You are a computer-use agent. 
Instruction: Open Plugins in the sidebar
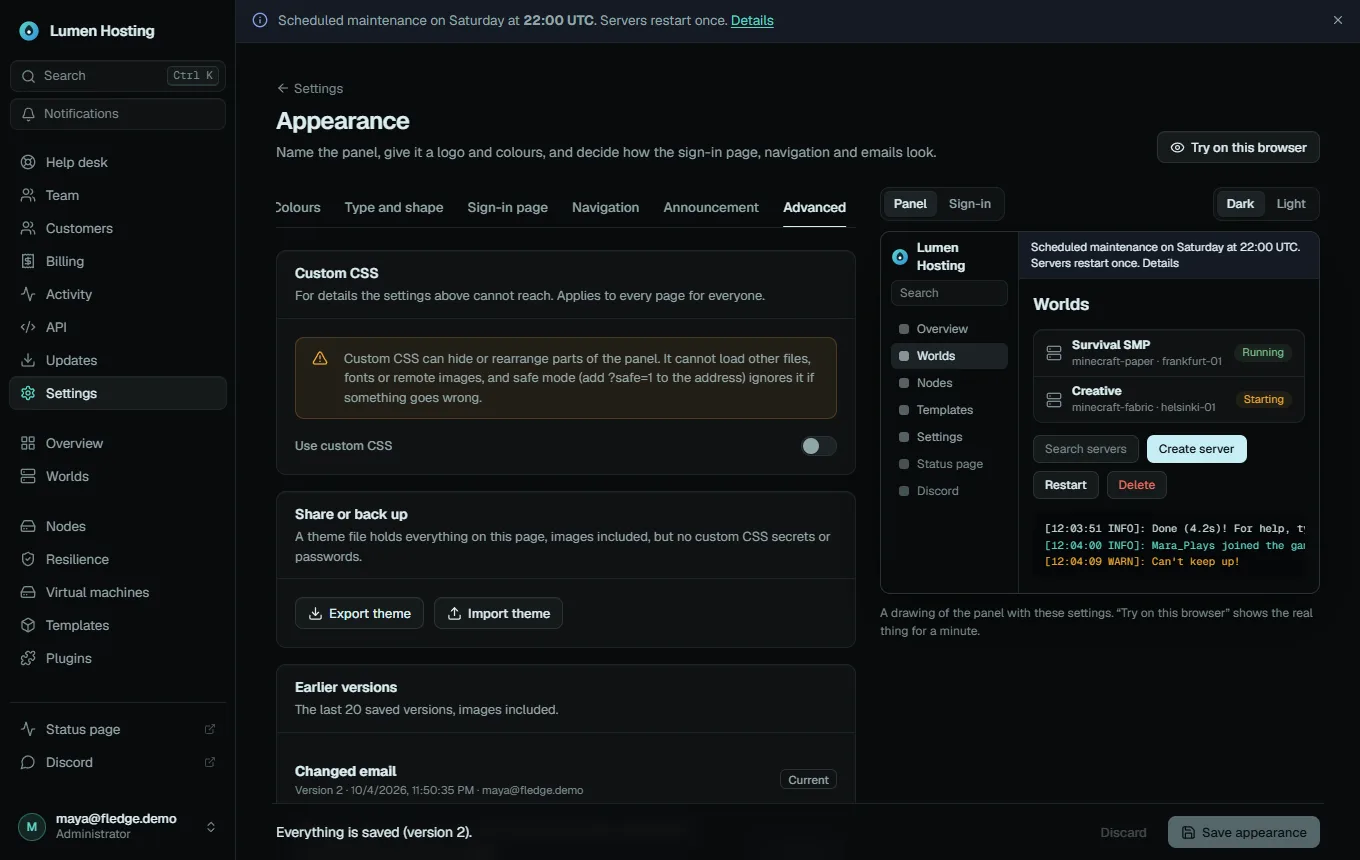118,658
